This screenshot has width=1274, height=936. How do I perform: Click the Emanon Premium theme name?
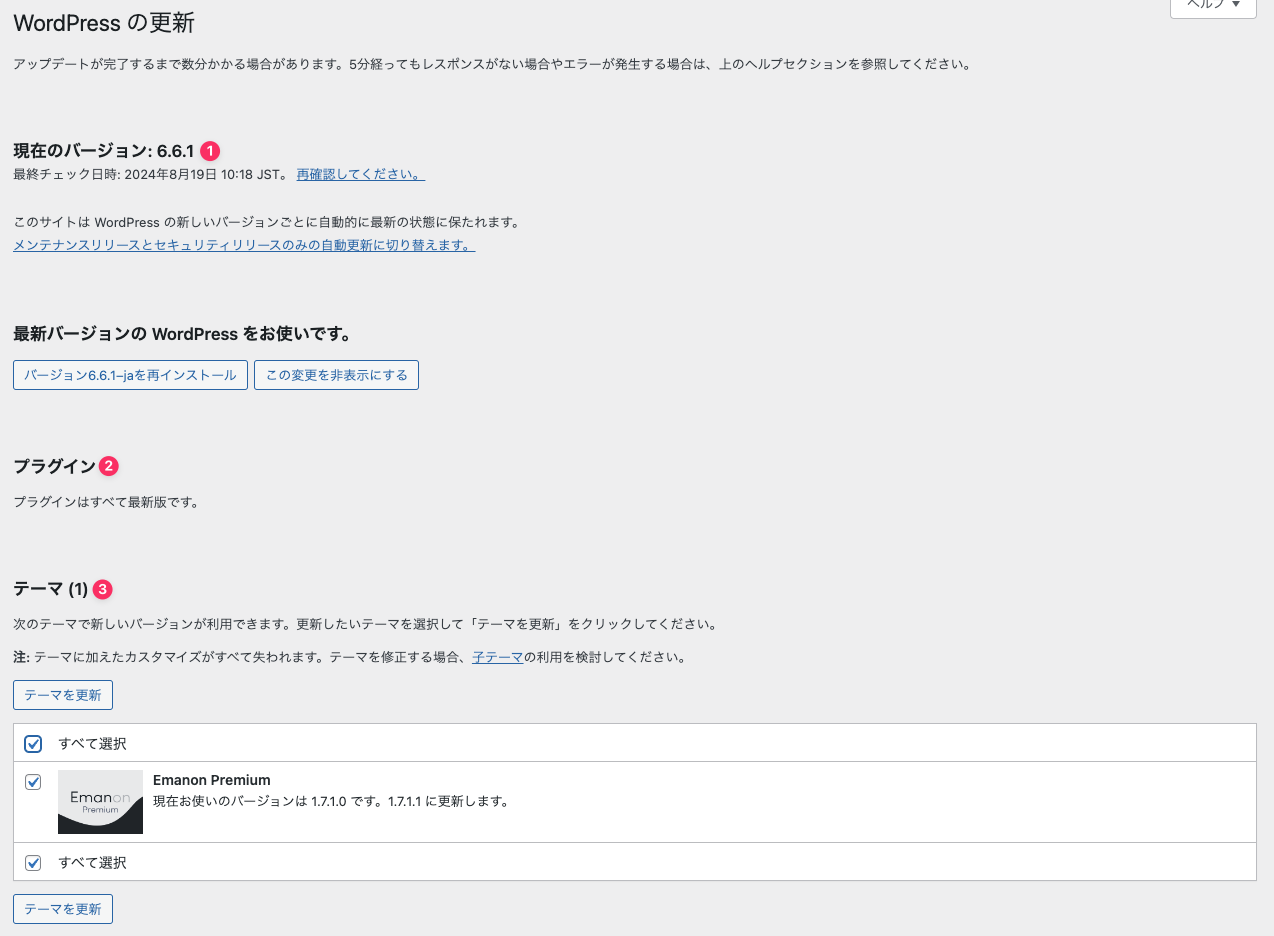point(211,780)
